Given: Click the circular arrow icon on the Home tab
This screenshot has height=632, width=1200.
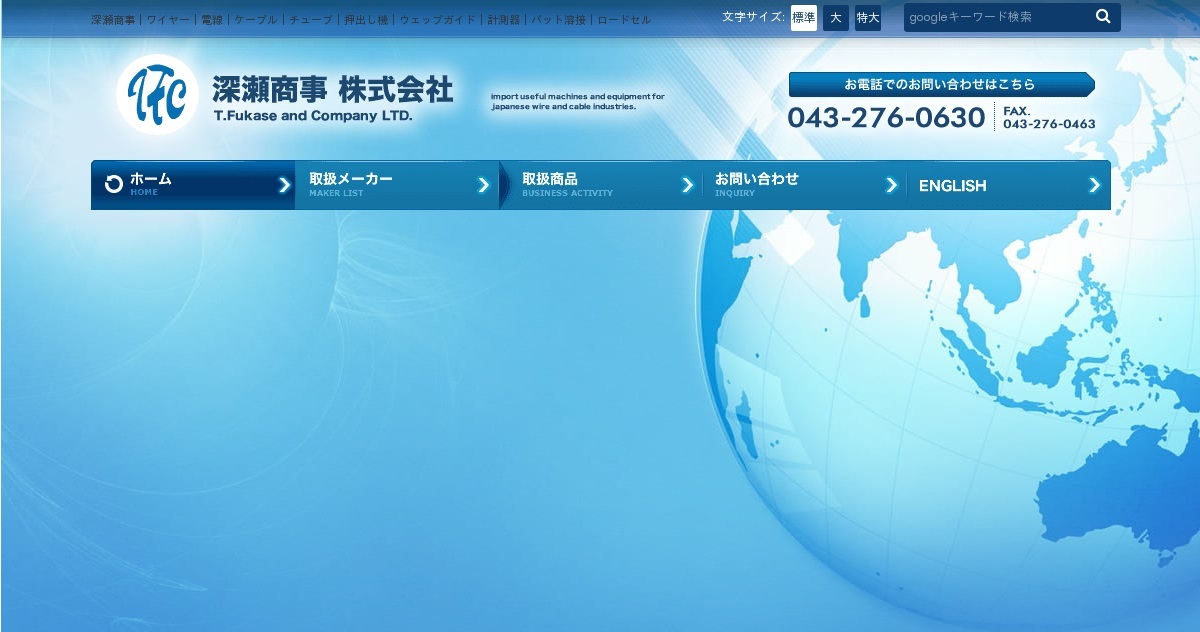Looking at the screenshot, I should coord(114,184).
